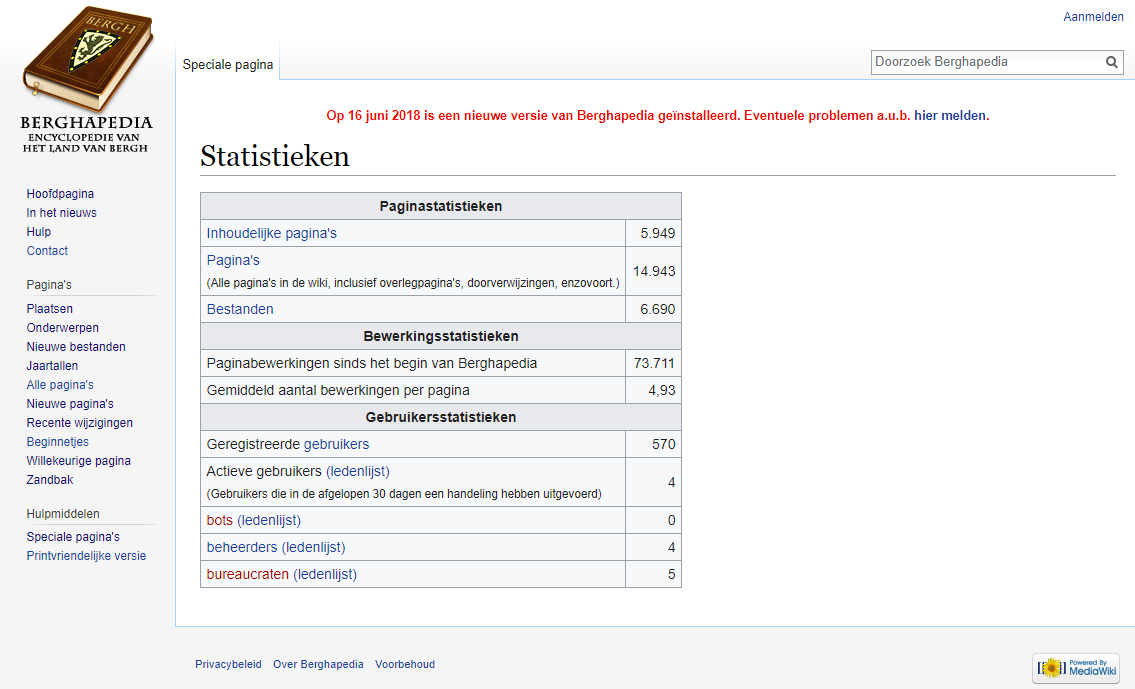Screen dimensions: 1135x689
Task: Open Recente wijzigingen in the sidebar
Action: click(x=80, y=423)
